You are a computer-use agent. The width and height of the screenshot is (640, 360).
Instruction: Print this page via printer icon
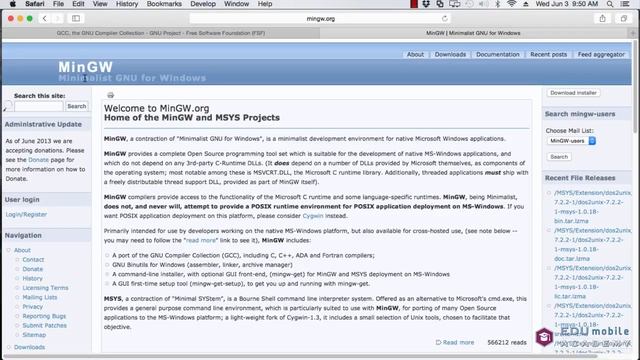110,95
